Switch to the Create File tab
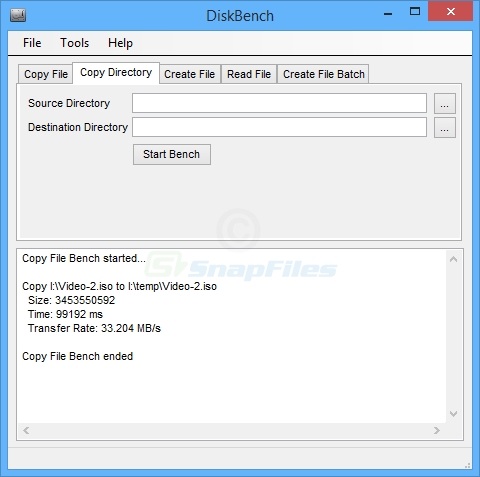This screenshot has height=477, width=480. (190, 74)
